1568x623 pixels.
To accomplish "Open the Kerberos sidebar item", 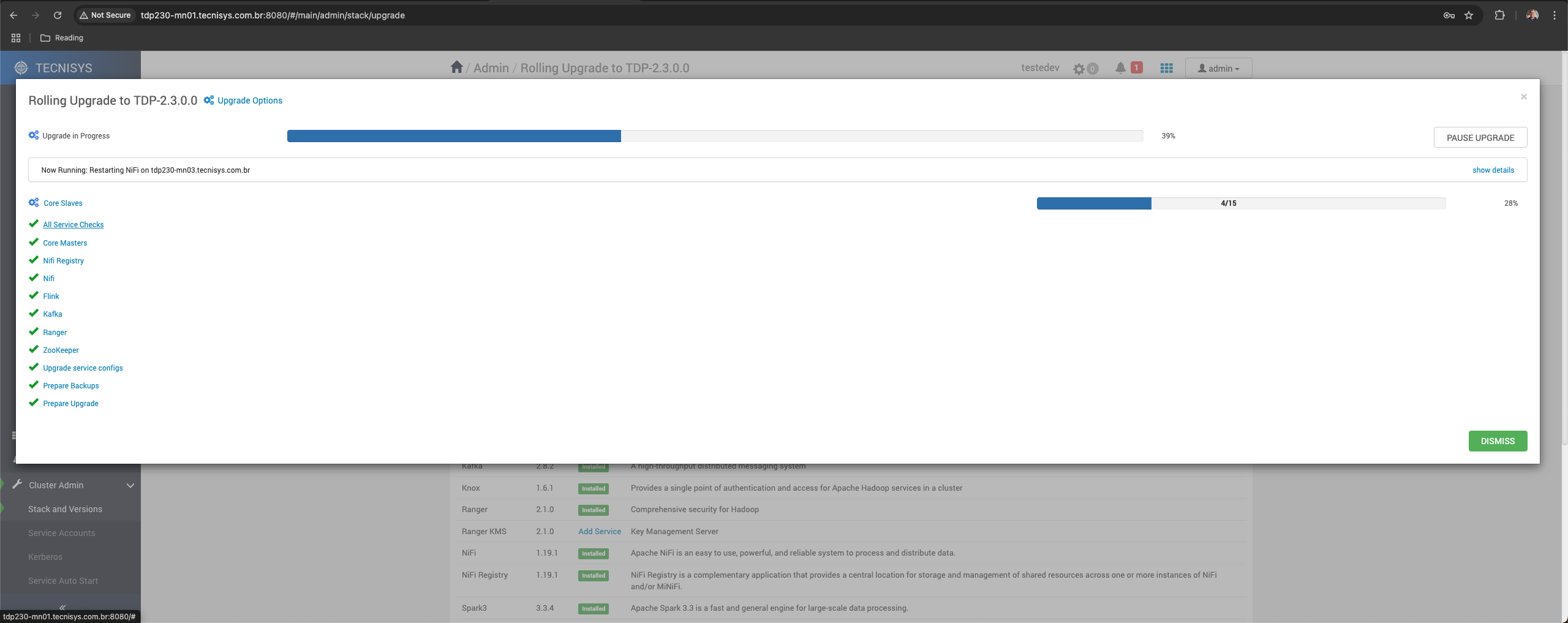I will 45,557.
